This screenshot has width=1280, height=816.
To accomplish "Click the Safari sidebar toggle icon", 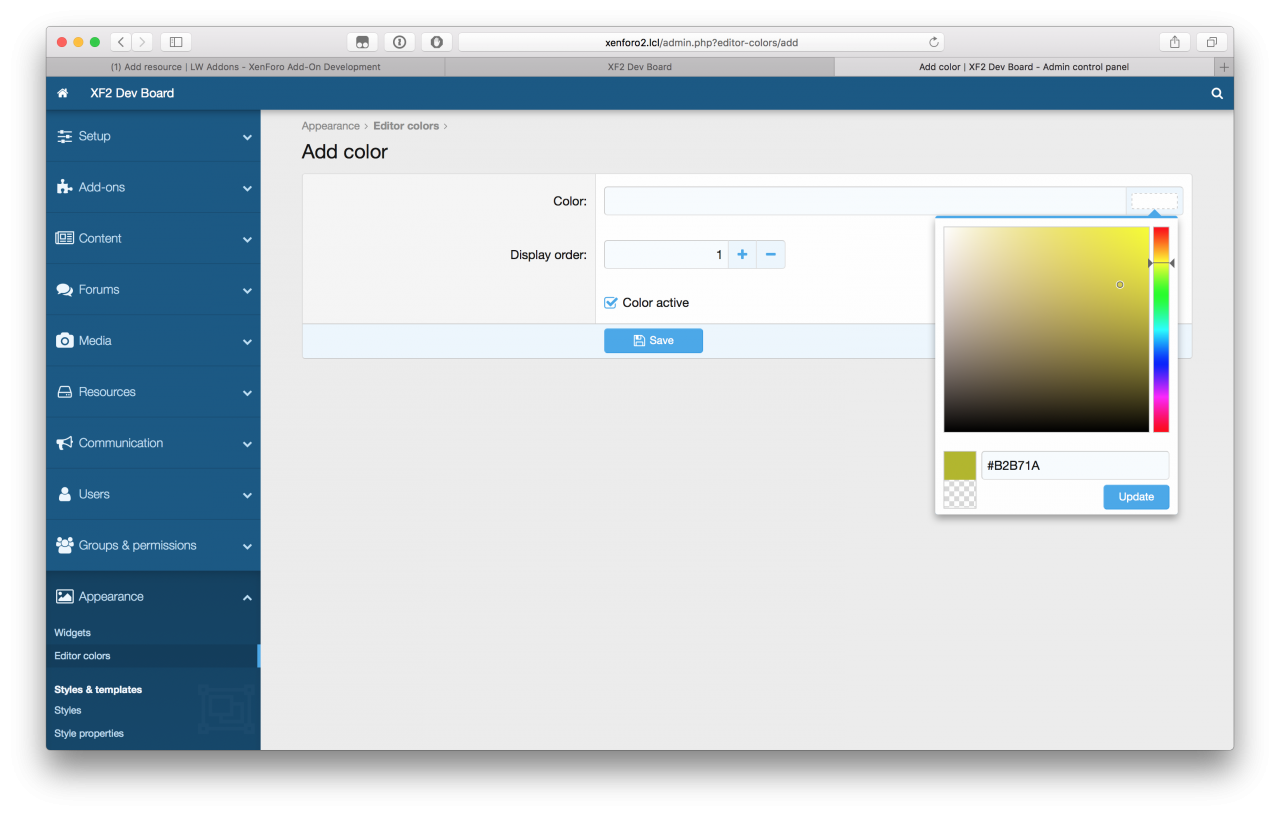I will coord(176,42).
